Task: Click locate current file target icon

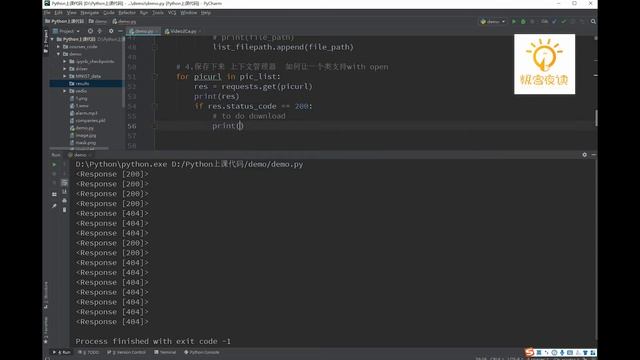Action: pos(90,31)
